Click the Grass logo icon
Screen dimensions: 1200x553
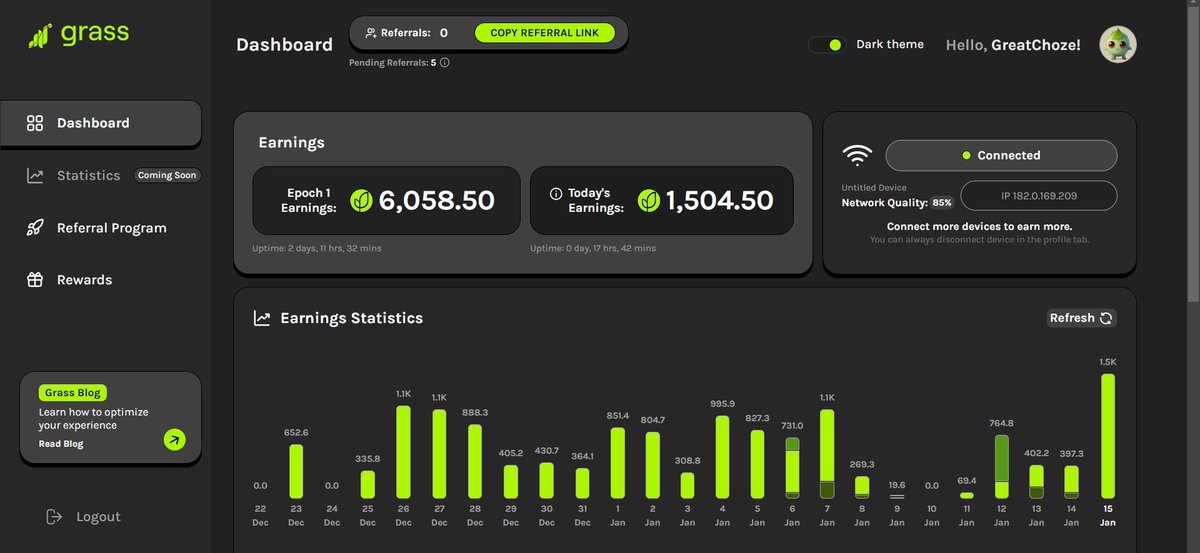[x=40, y=37]
